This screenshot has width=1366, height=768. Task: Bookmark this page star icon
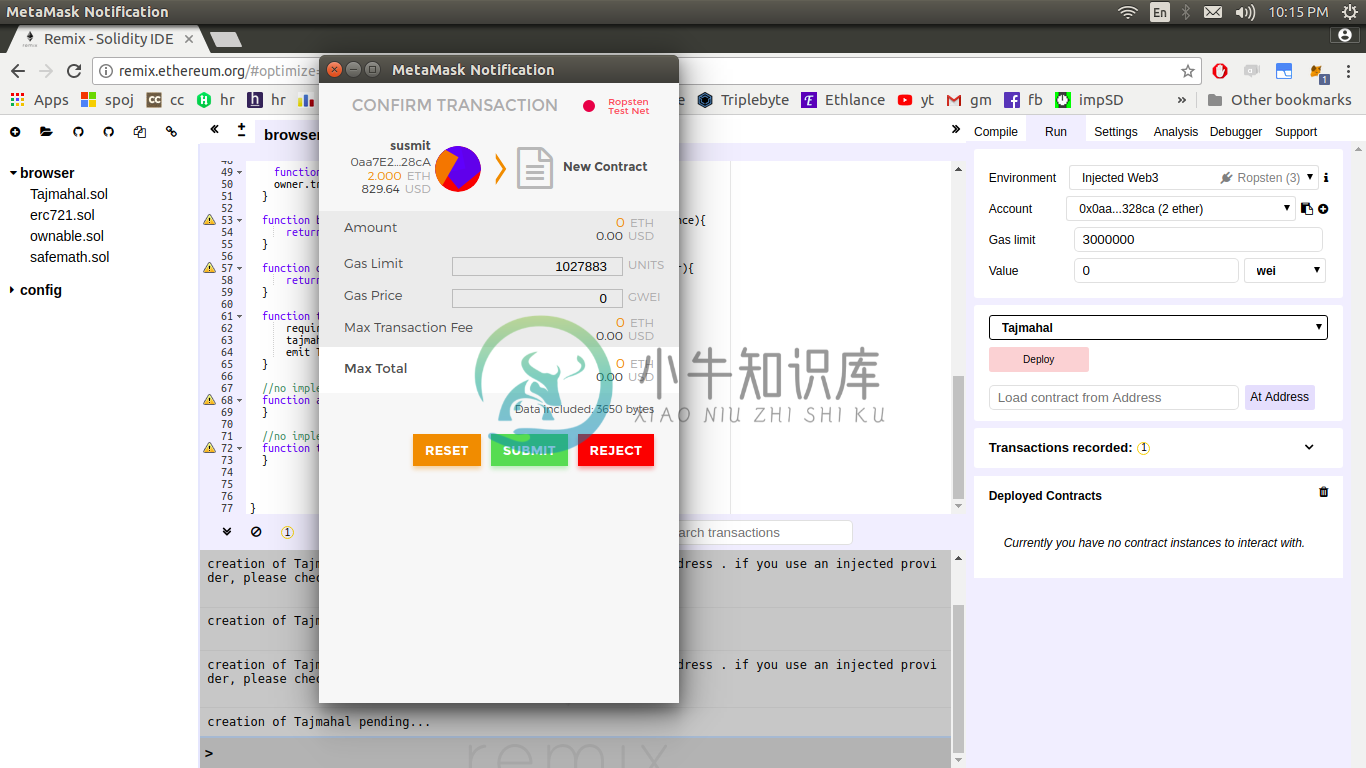(1188, 71)
